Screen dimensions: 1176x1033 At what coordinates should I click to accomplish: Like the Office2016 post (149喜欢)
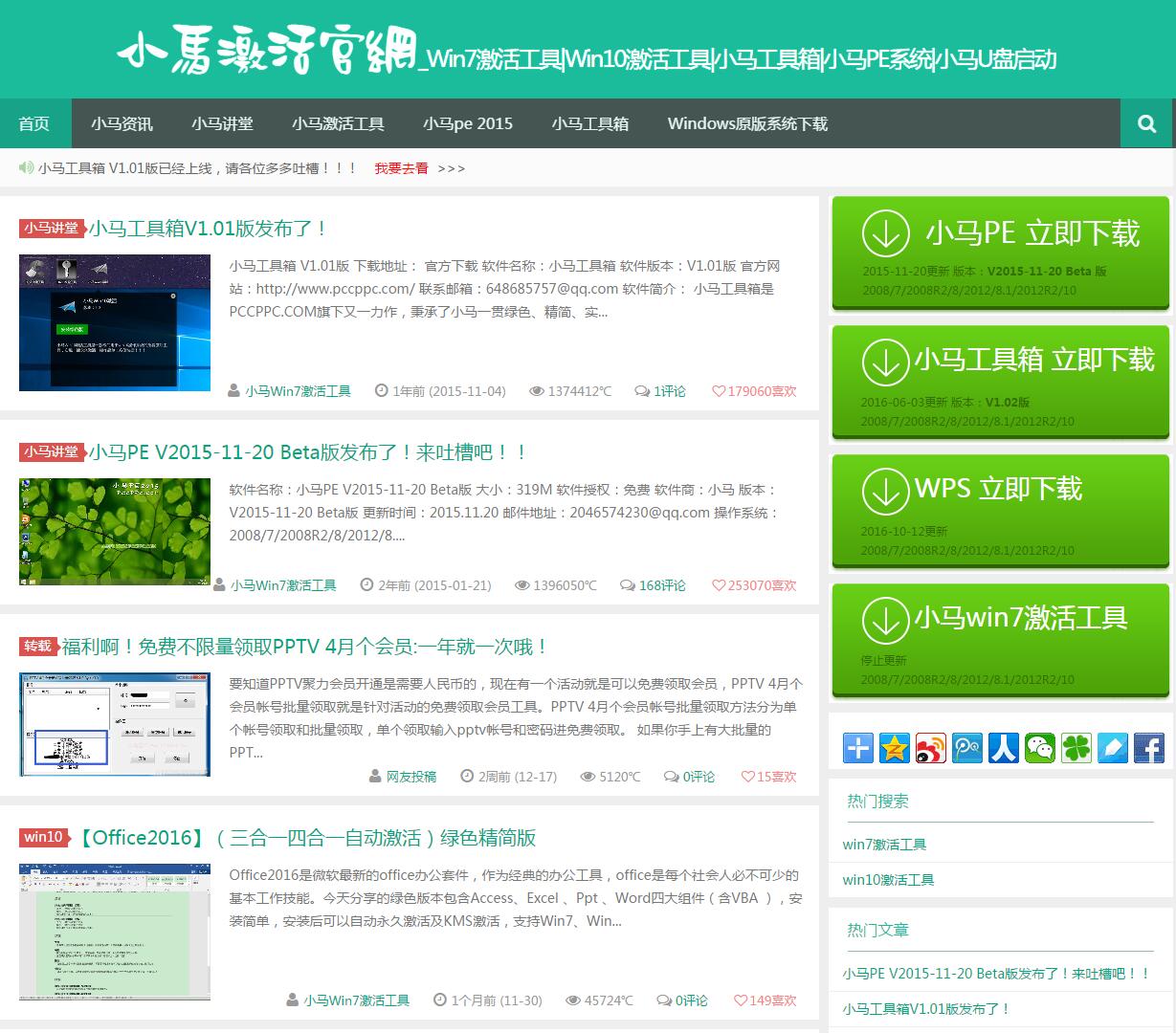tap(766, 1000)
